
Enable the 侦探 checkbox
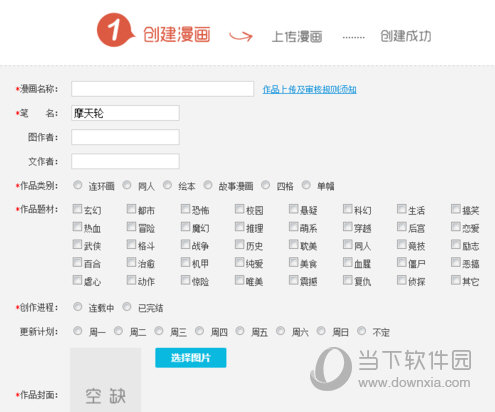tap(402, 280)
